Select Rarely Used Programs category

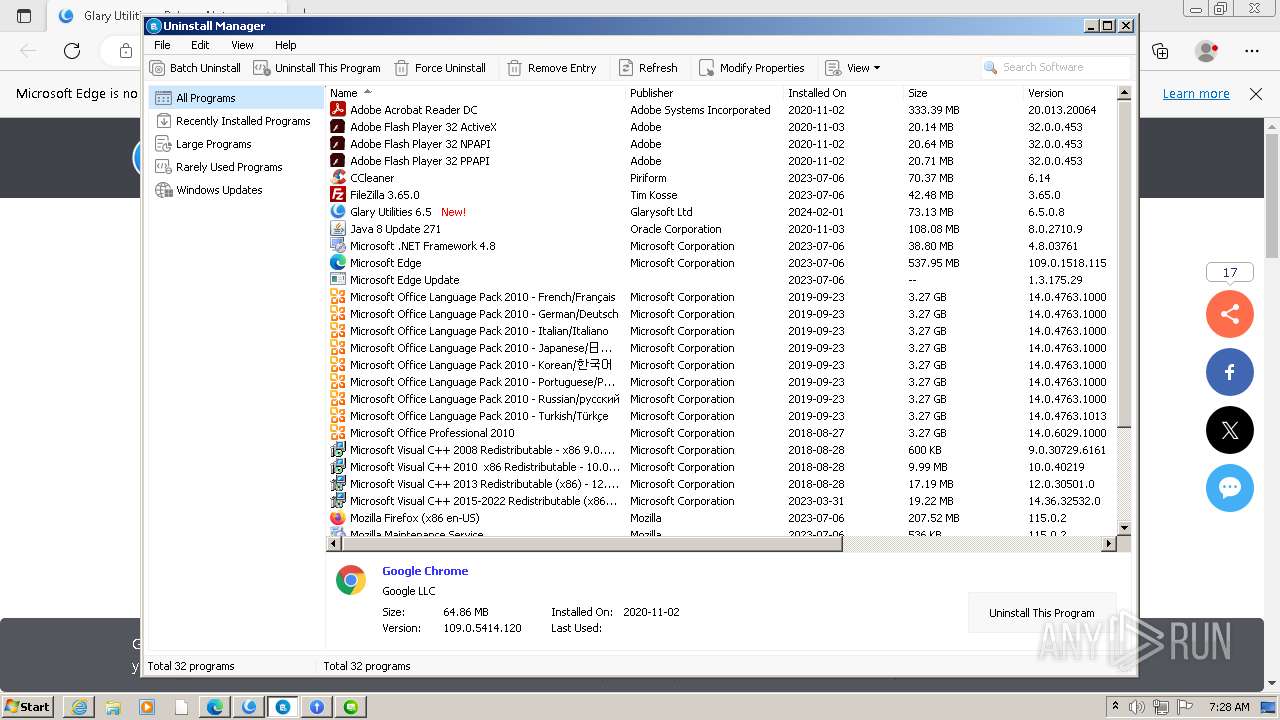[x=236, y=167]
